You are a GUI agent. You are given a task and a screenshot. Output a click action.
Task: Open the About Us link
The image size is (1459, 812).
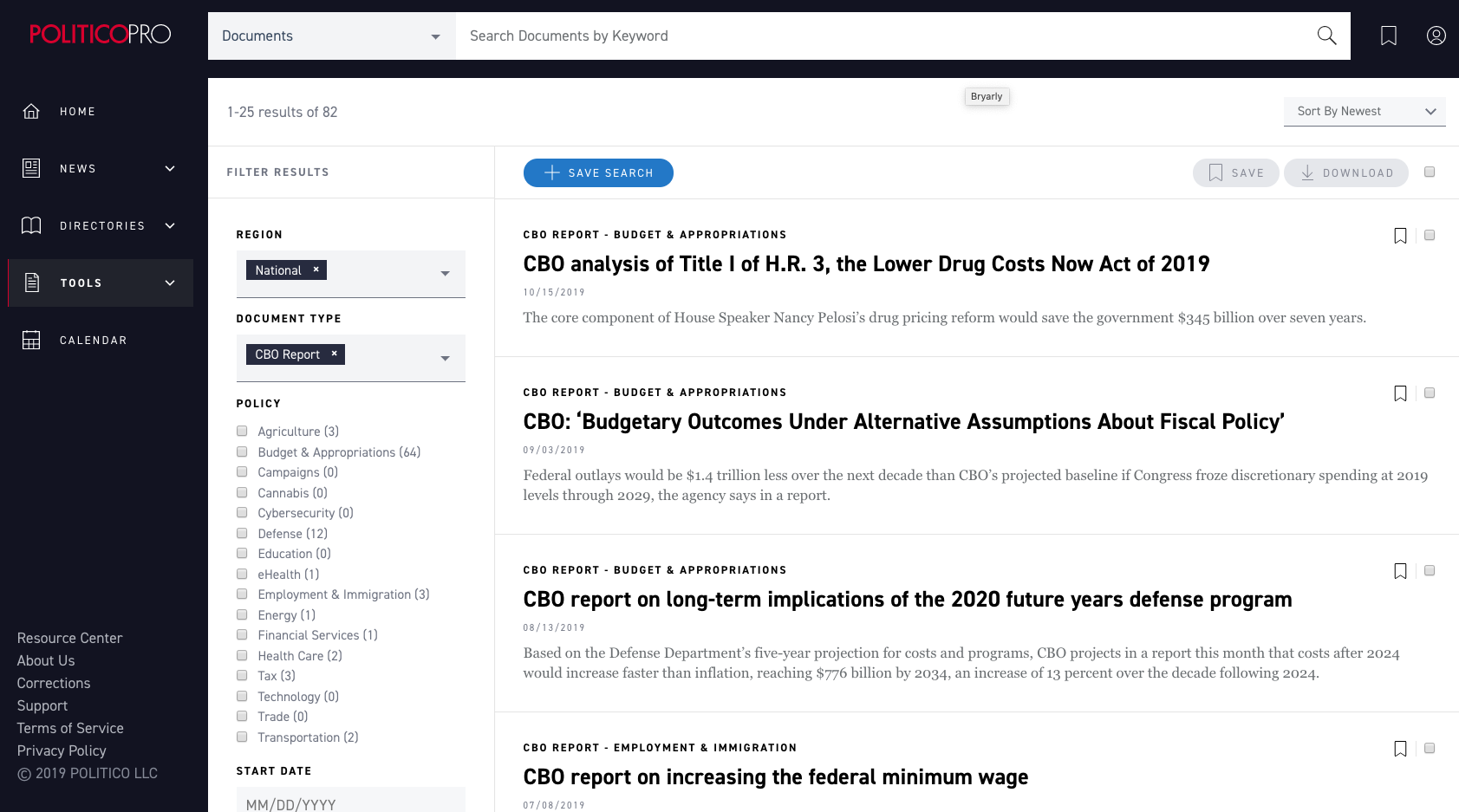tap(46, 660)
